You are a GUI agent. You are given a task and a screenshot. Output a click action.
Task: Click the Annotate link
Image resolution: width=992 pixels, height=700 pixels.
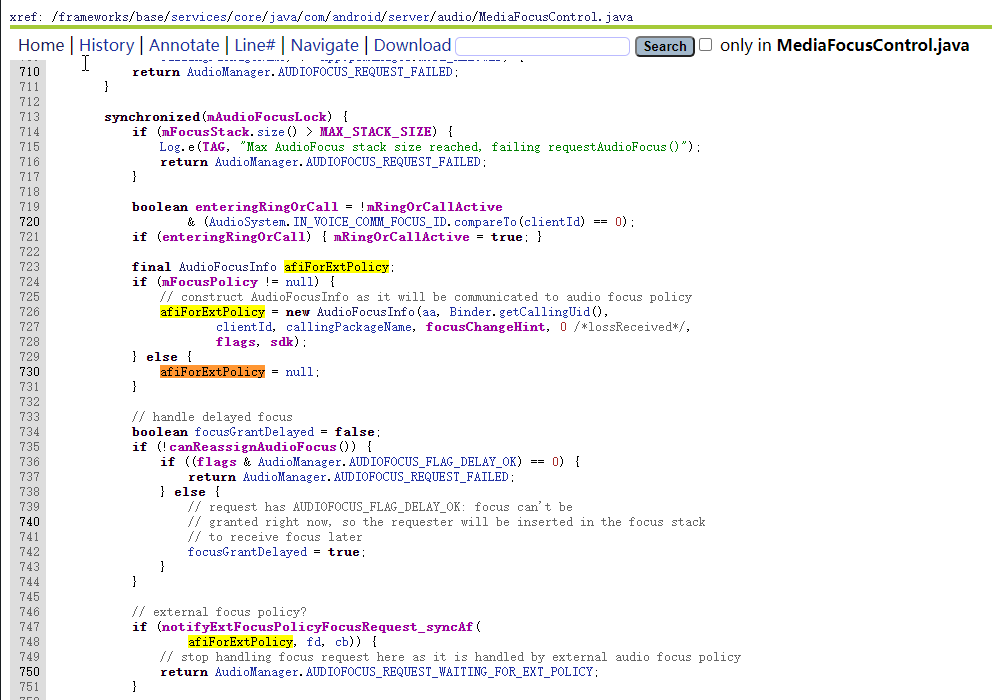click(184, 46)
